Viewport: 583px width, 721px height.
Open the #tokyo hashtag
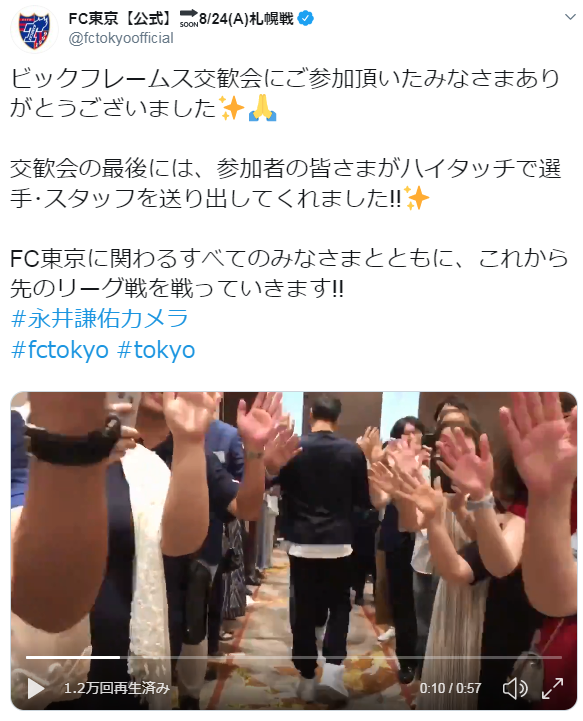[x=156, y=350]
